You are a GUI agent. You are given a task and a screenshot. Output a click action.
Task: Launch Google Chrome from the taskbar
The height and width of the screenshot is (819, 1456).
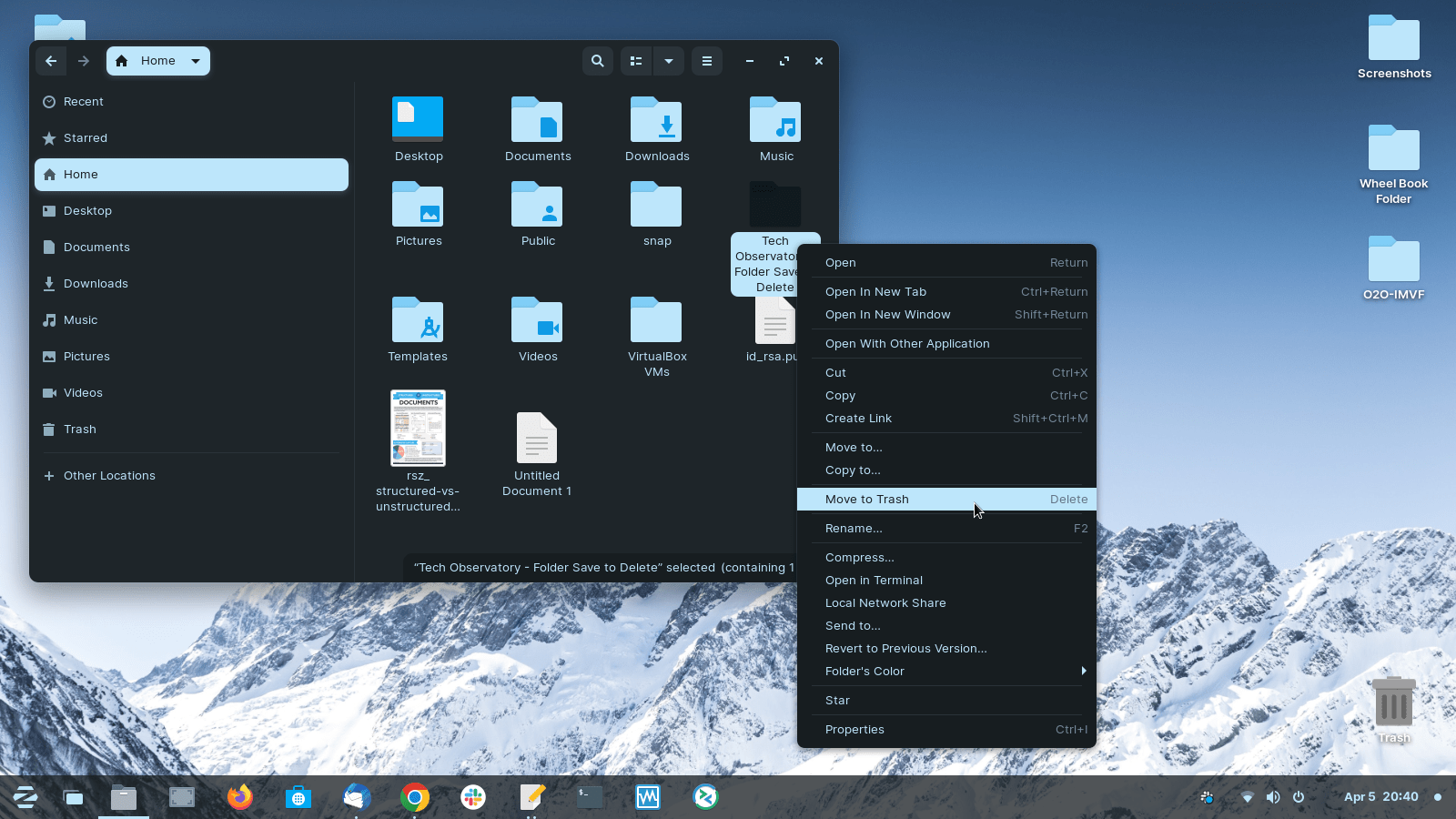coord(415,797)
